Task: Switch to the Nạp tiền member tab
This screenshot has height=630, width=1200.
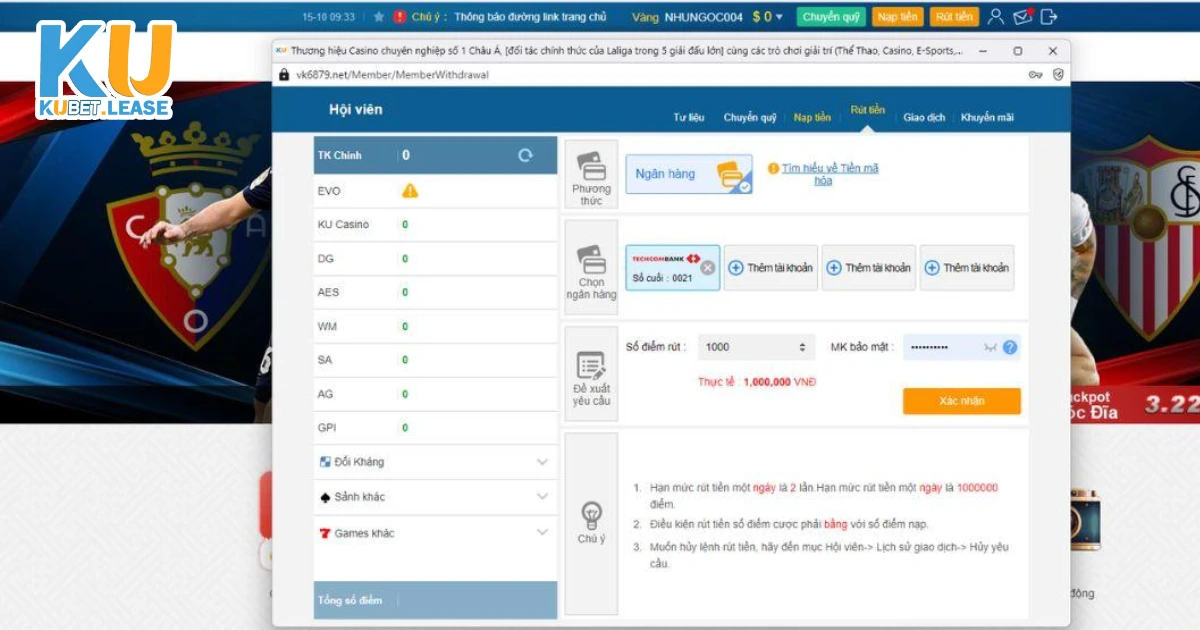Action: click(x=812, y=117)
